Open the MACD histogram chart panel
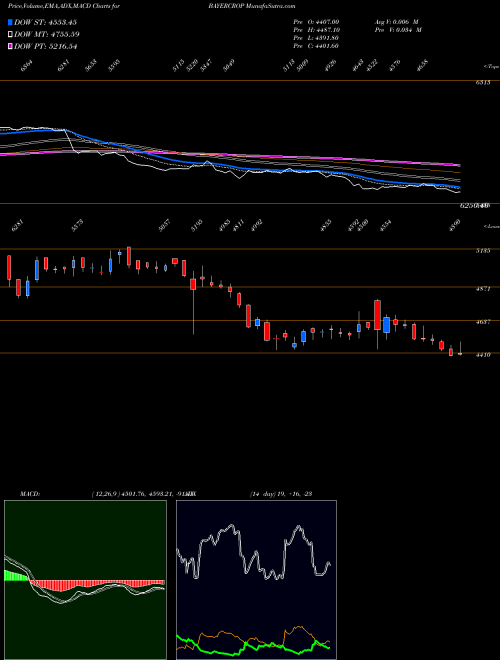500x660 pixels. tap(85, 580)
